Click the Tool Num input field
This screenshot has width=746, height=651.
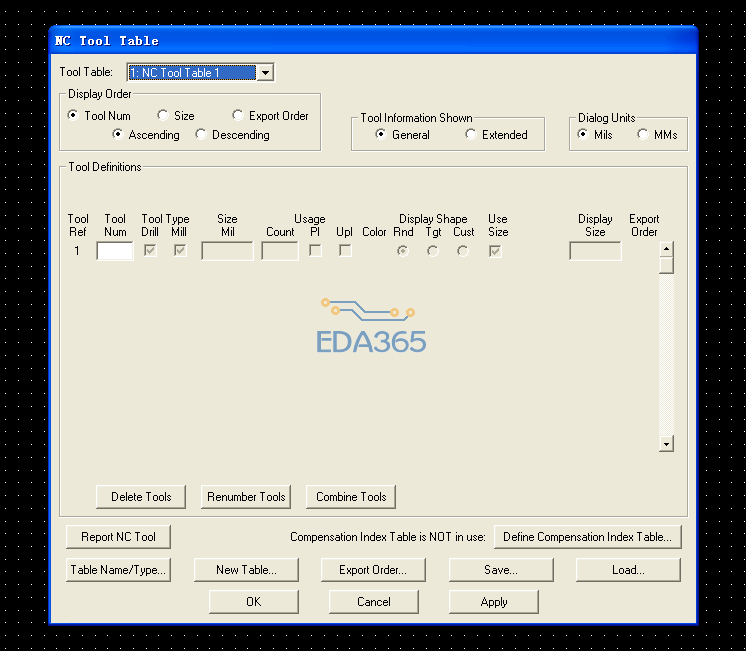point(115,251)
